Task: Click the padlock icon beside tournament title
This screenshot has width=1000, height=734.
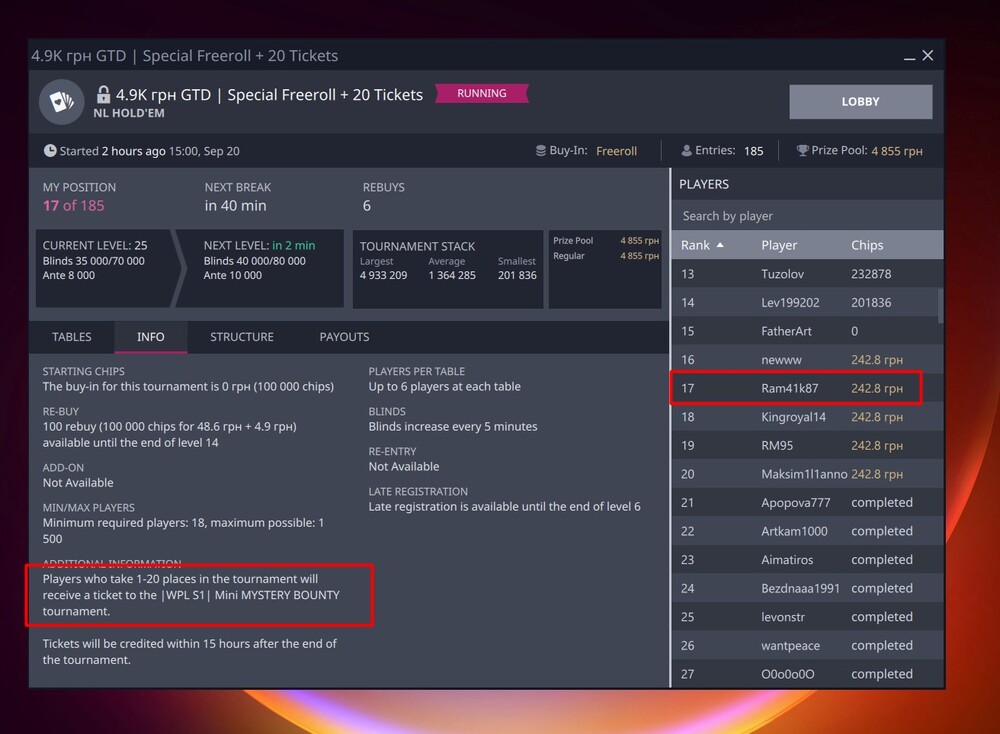Action: [103, 95]
